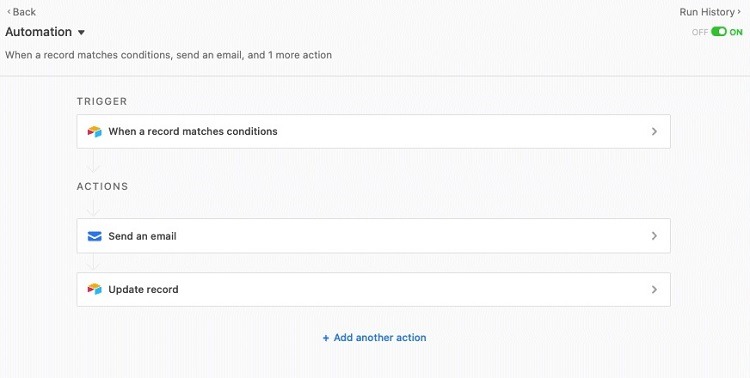Image resolution: width=750 pixels, height=378 pixels.
Task: Toggle the green automation on/off switch
Action: pos(718,32)
